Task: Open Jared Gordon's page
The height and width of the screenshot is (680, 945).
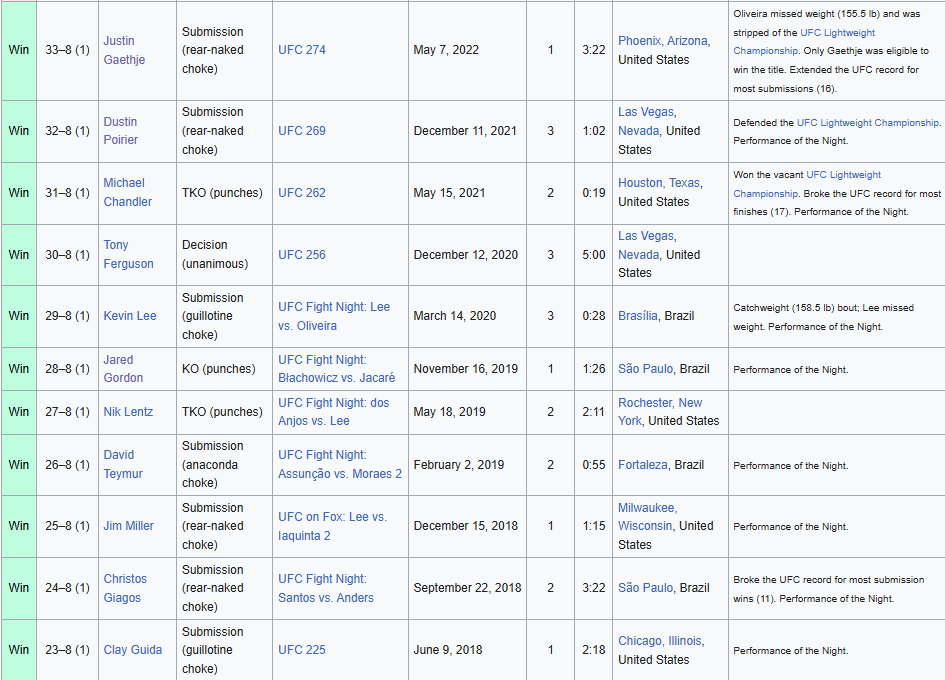Action: point(123,369)
